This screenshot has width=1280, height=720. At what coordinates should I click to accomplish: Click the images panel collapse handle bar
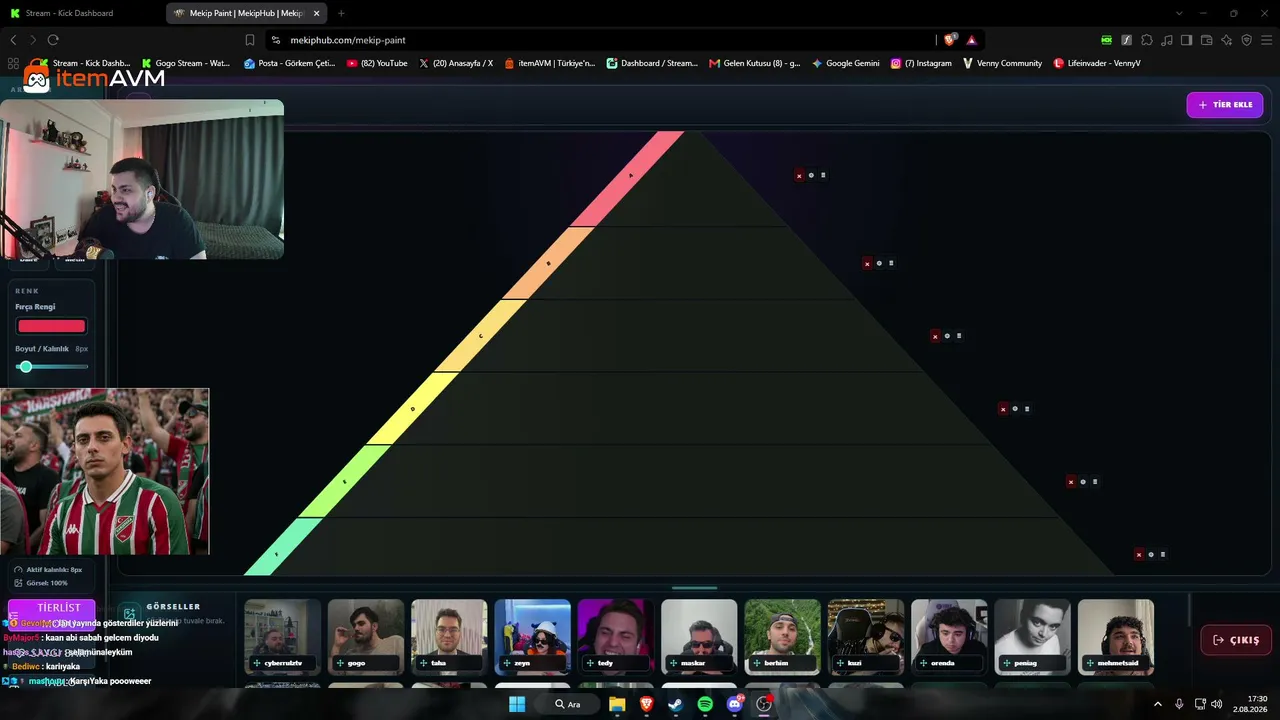(694, 588)
